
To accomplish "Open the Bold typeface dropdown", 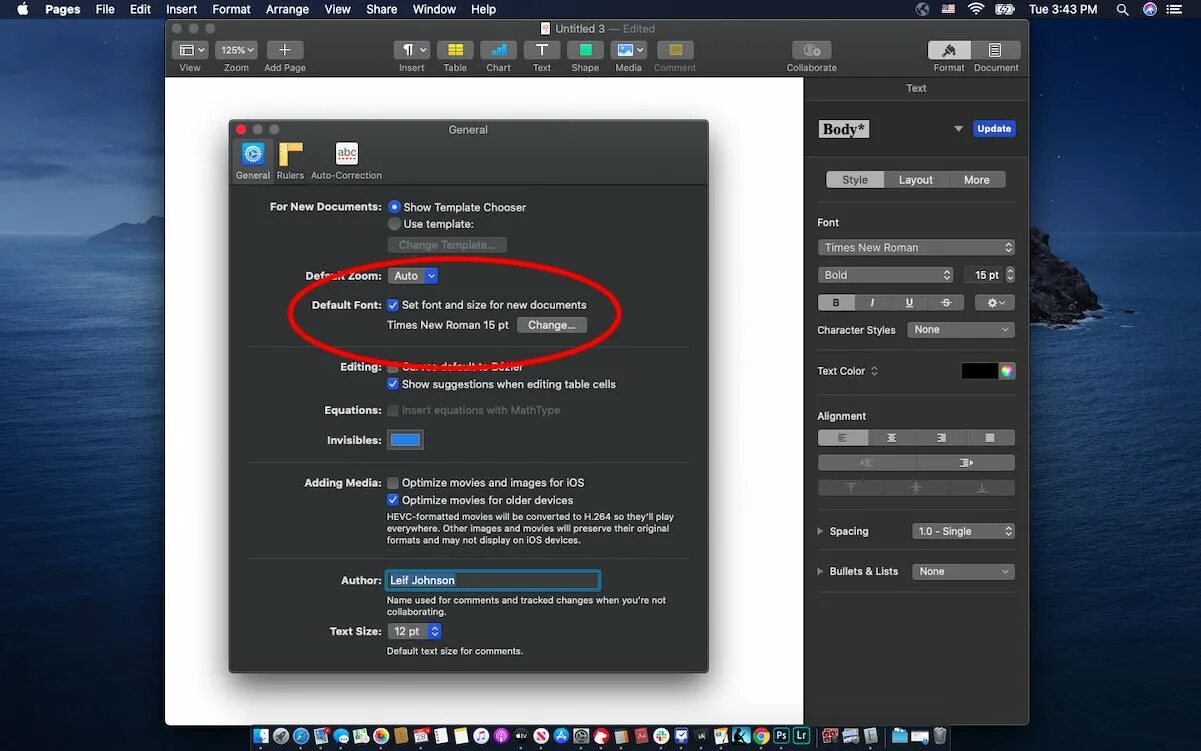I will coord(886,275).
